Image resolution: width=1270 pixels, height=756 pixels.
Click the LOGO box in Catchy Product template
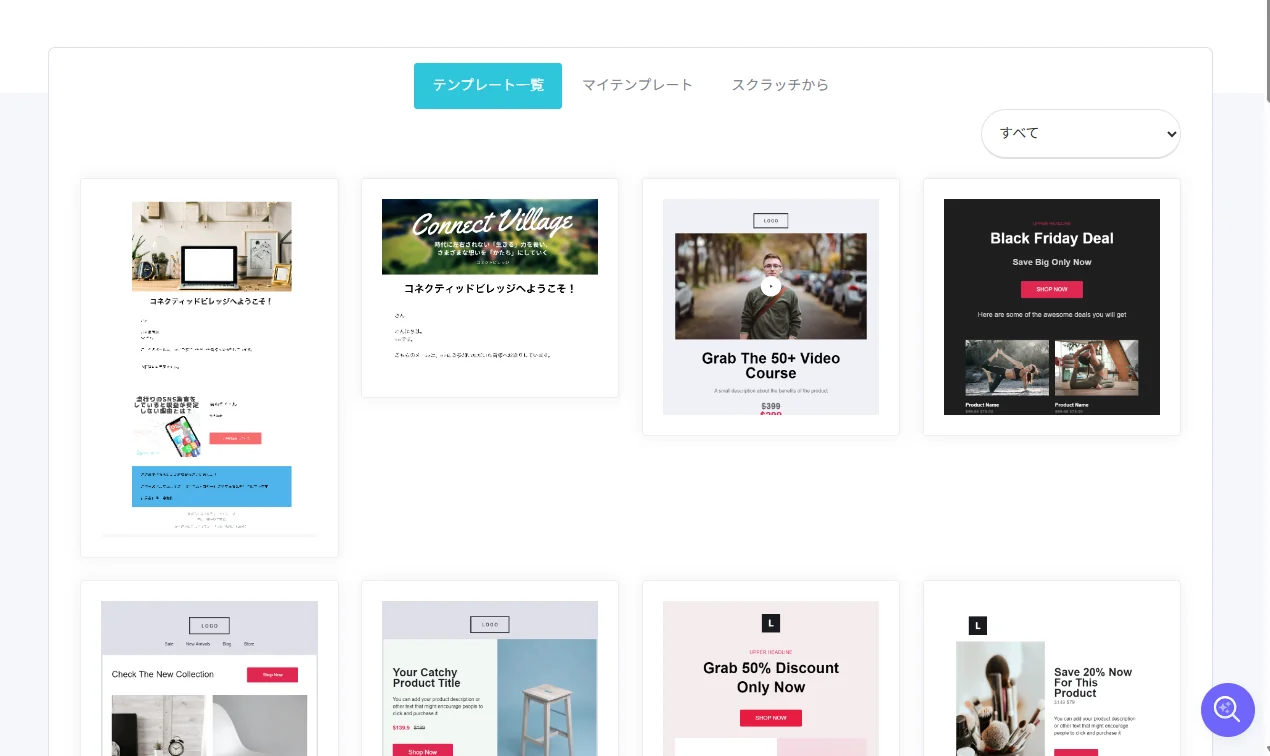coord(490,625)
